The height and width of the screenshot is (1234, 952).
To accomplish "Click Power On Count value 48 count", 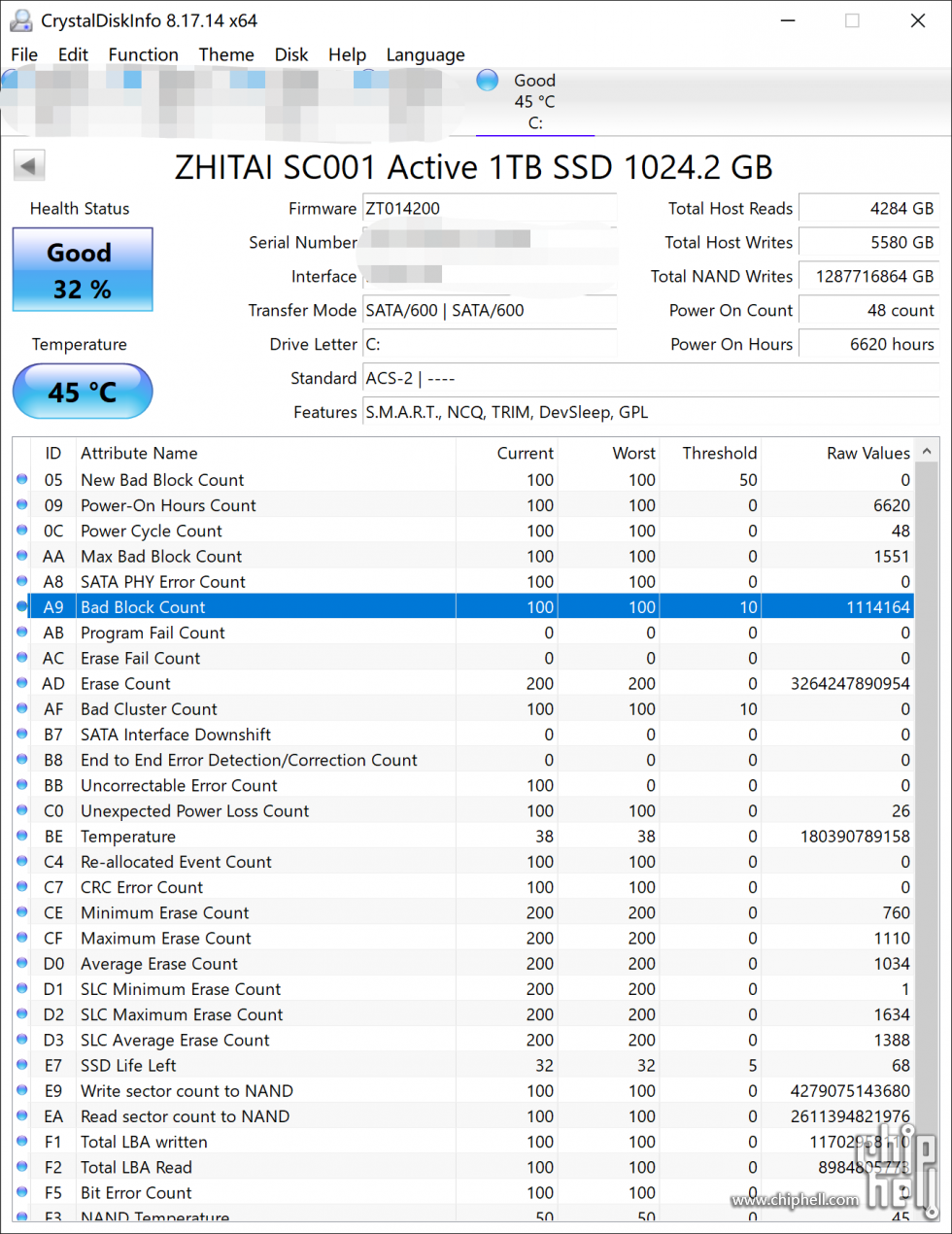I will [x=868, y=310].
